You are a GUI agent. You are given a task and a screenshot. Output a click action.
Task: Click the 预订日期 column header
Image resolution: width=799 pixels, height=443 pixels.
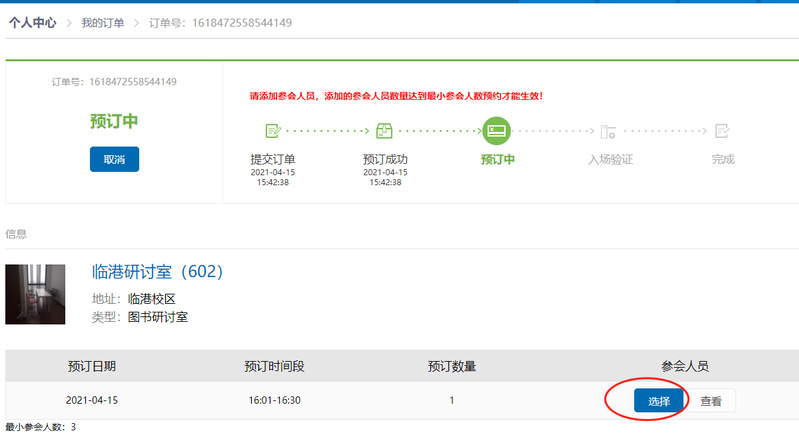pos(92,366)
